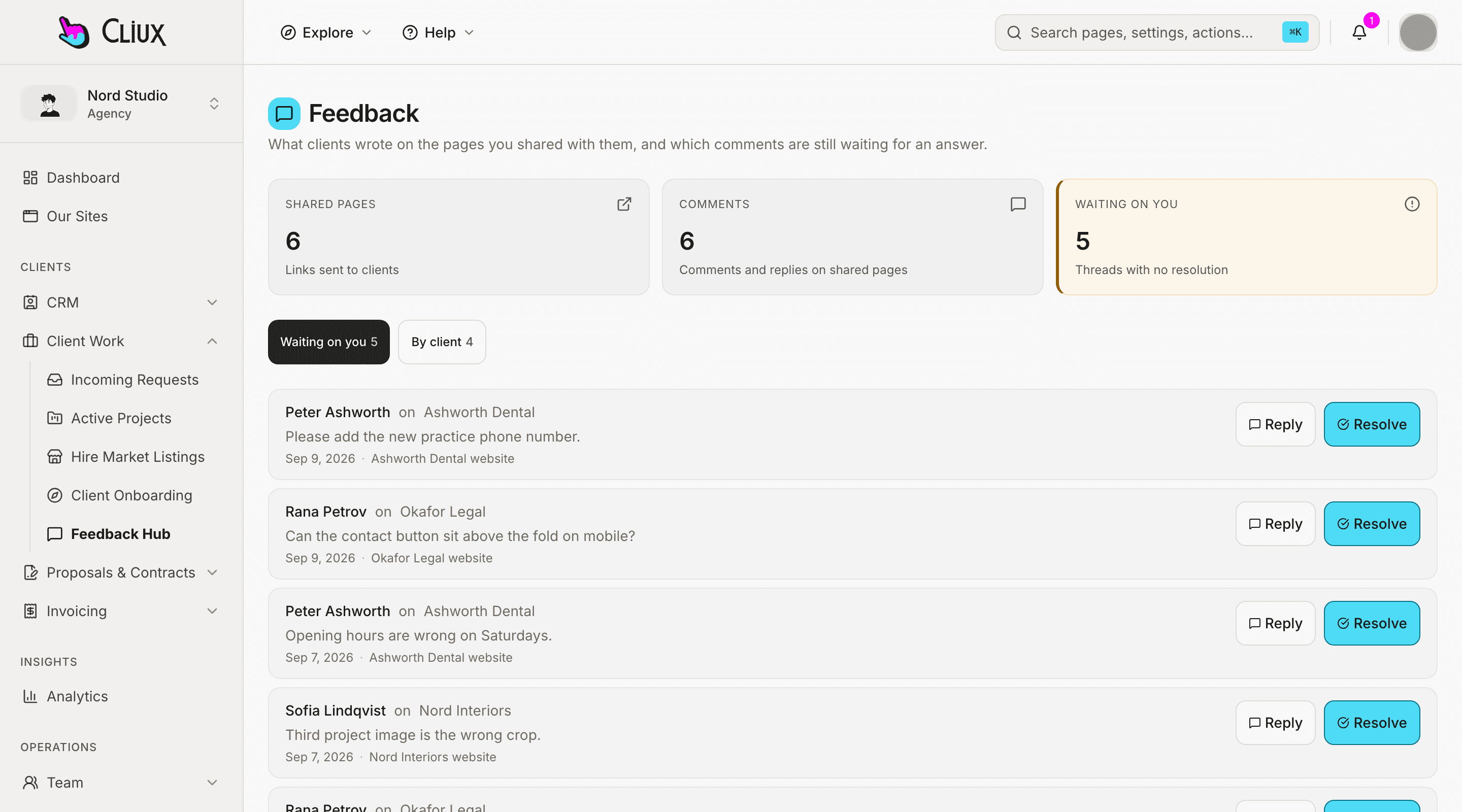Screen dimensions: 1462x812
Task: Switch to the By client tab
Action: tap(442, 342)
